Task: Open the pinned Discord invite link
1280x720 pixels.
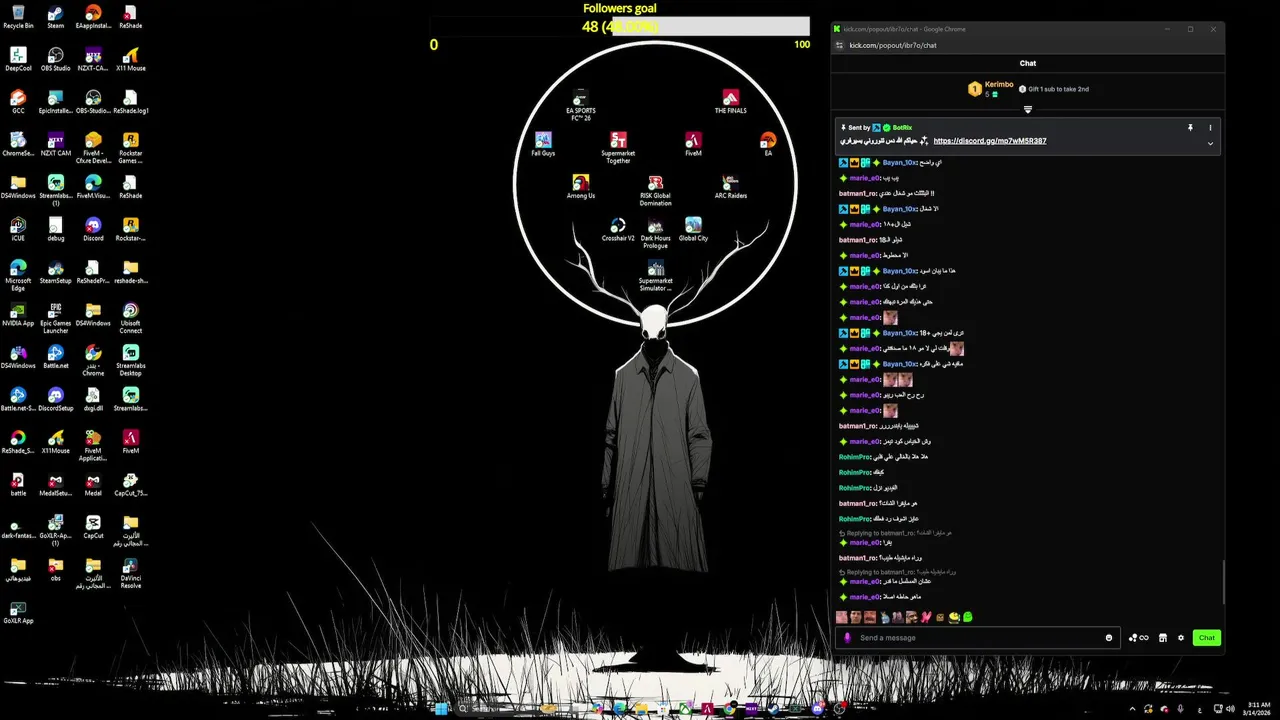Action: (x=990, y=141)
